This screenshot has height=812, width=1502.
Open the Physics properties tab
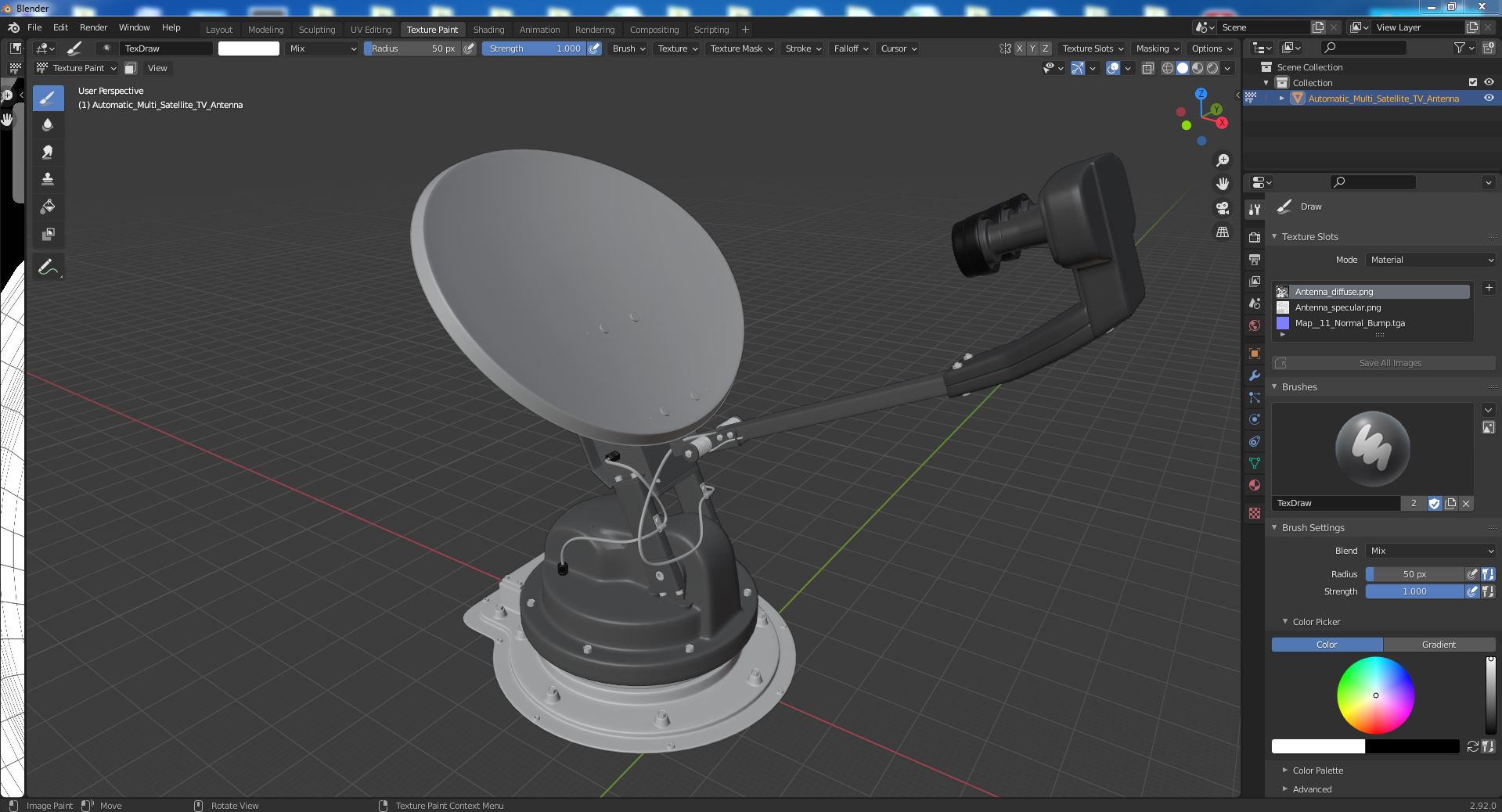click(1255, 419)
